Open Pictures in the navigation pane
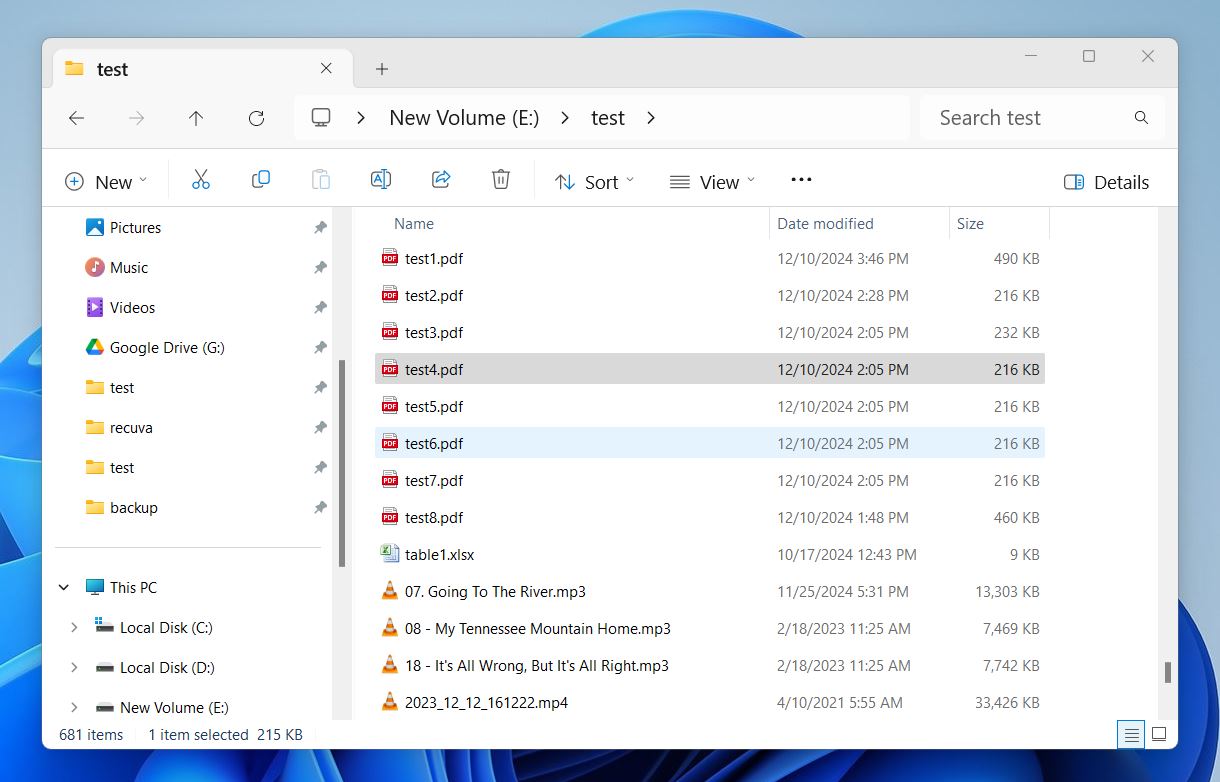Viewport: 1220px width, 782px height. click(135, 227)
